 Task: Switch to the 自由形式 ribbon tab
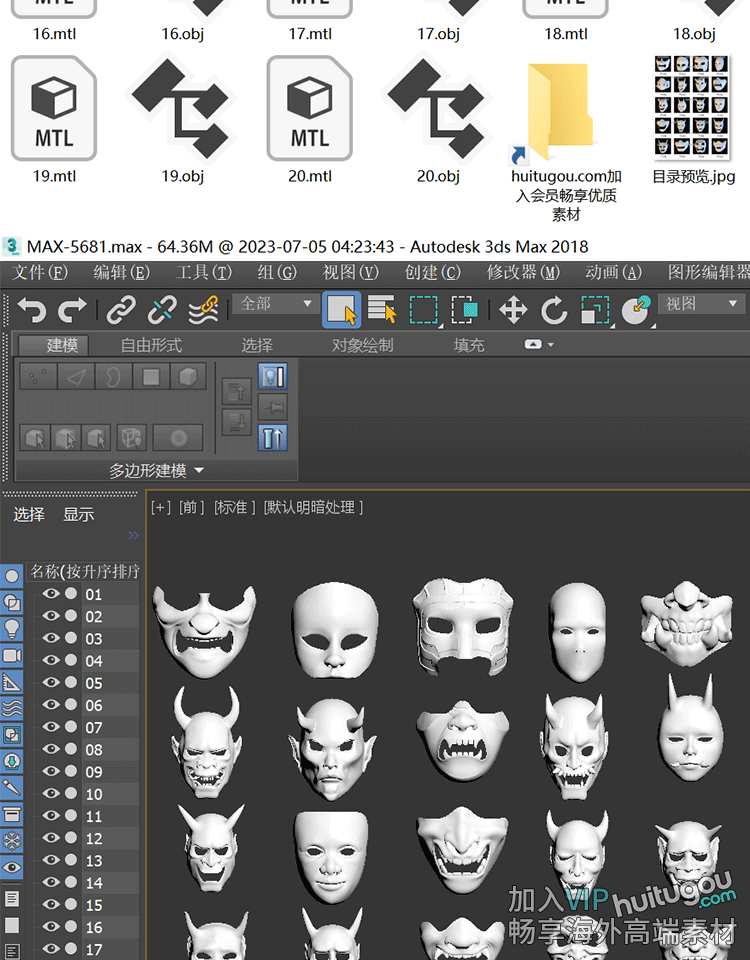pos(151,345)
